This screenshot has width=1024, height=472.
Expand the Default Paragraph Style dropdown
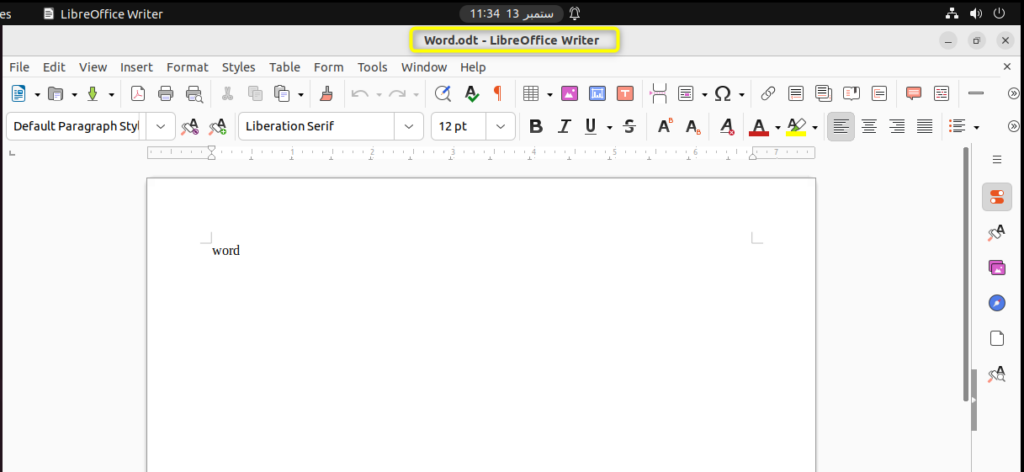[x=161, y=127]
